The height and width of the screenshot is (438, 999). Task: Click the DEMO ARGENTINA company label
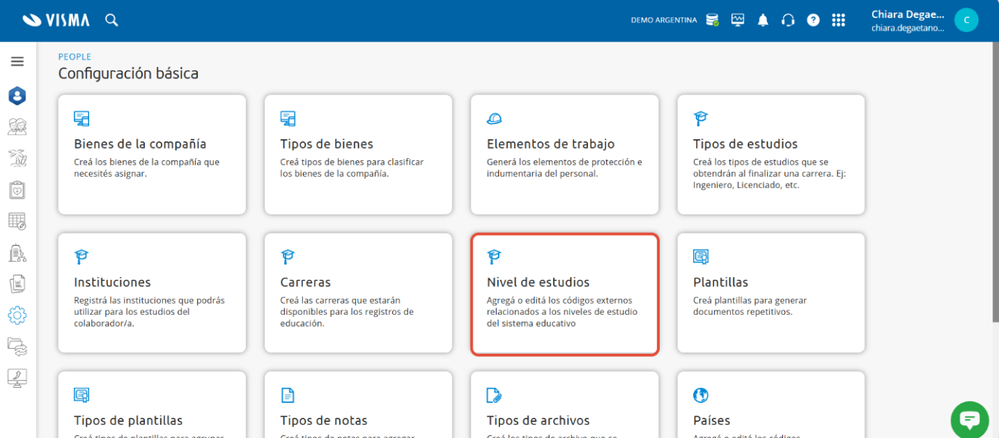tap(664, 20)
